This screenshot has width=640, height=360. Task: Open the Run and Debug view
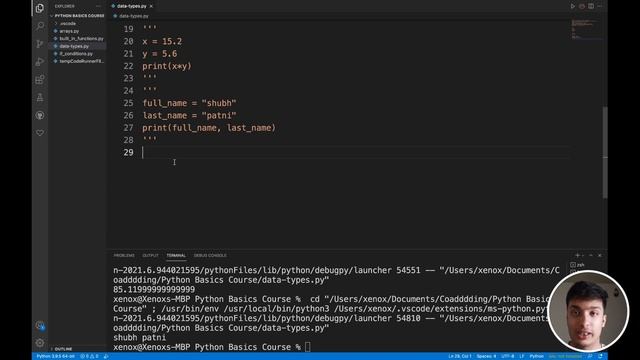coord(40,62)
